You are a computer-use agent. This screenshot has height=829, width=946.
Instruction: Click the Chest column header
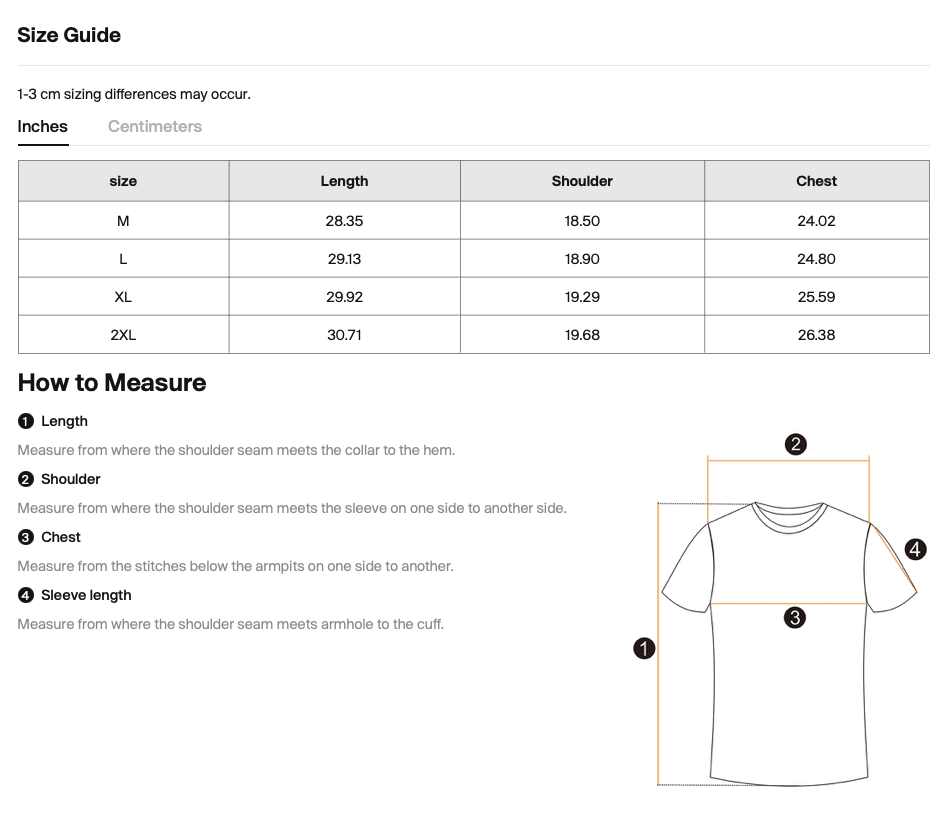pyautogui.click(x=816, y=181)
